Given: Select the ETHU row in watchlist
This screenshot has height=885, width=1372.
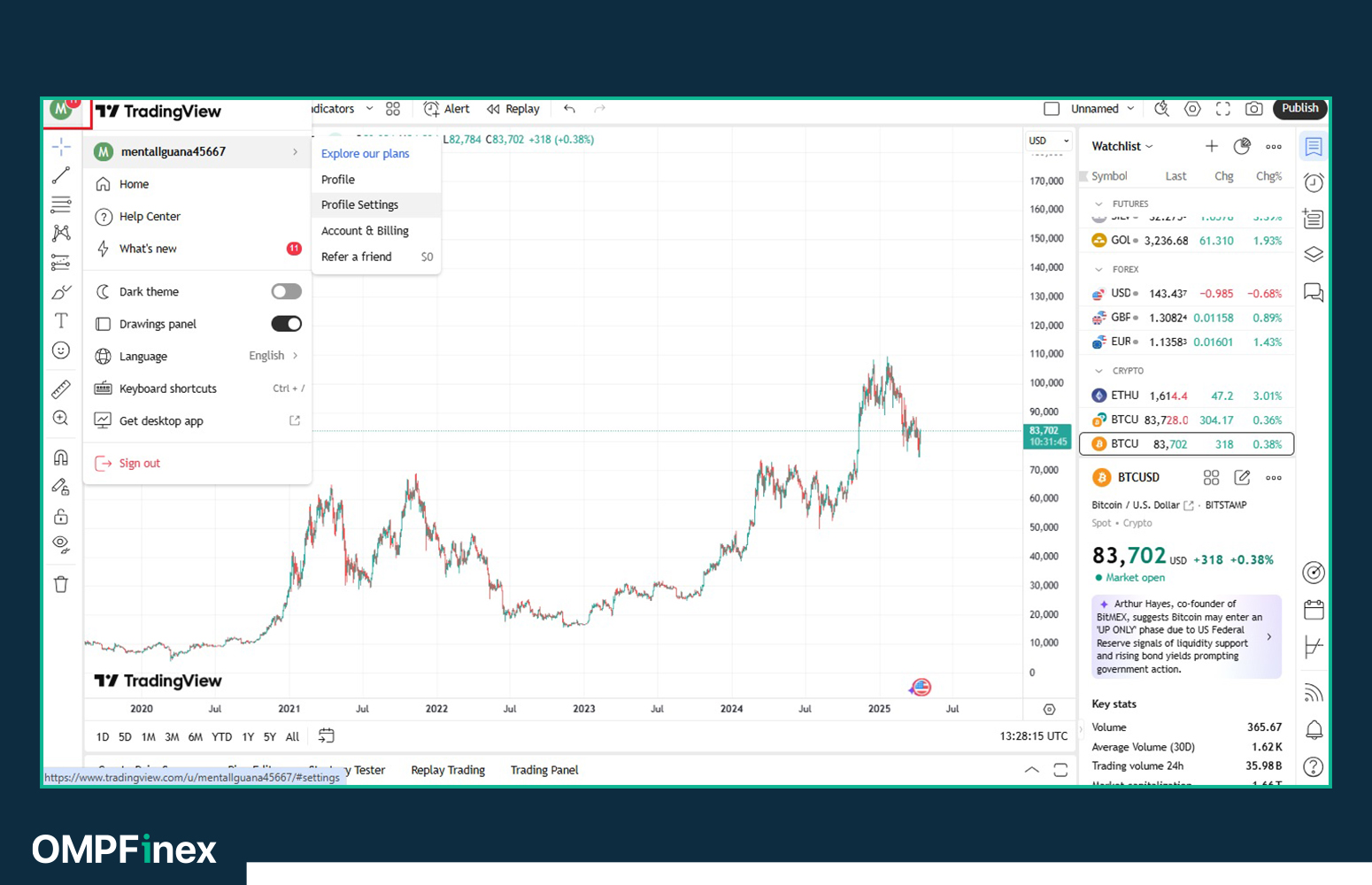Looking at the screenshot, I should click(x=1187, y=396).
